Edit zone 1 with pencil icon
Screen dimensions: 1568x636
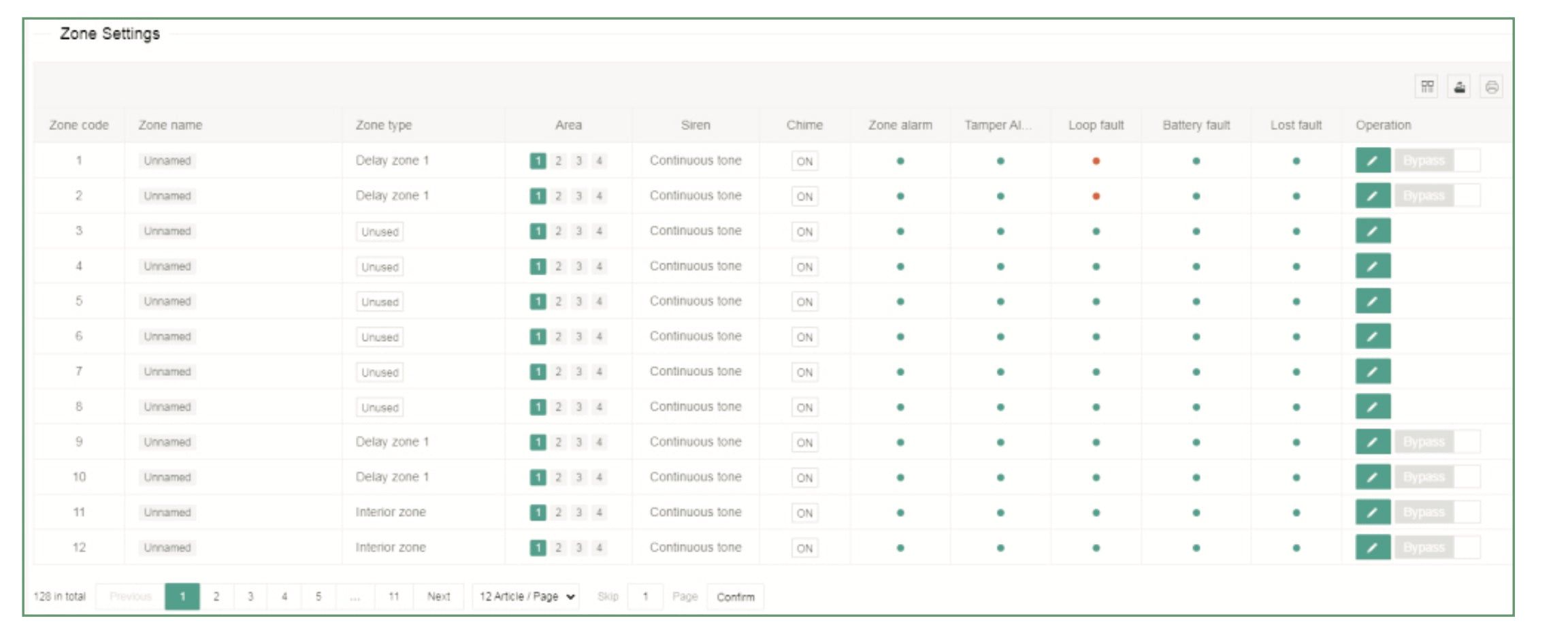[1372, 161]
